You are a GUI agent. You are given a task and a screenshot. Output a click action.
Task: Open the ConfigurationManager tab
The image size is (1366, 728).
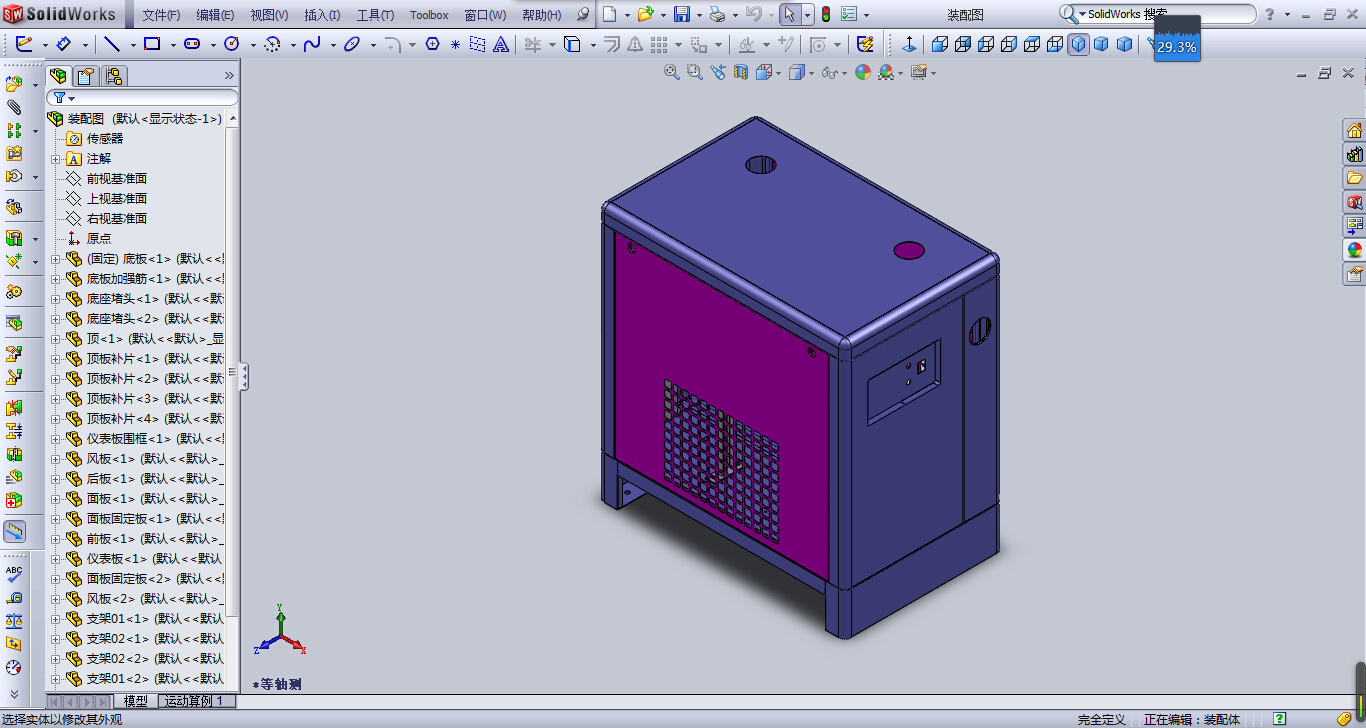click(114, 75)
